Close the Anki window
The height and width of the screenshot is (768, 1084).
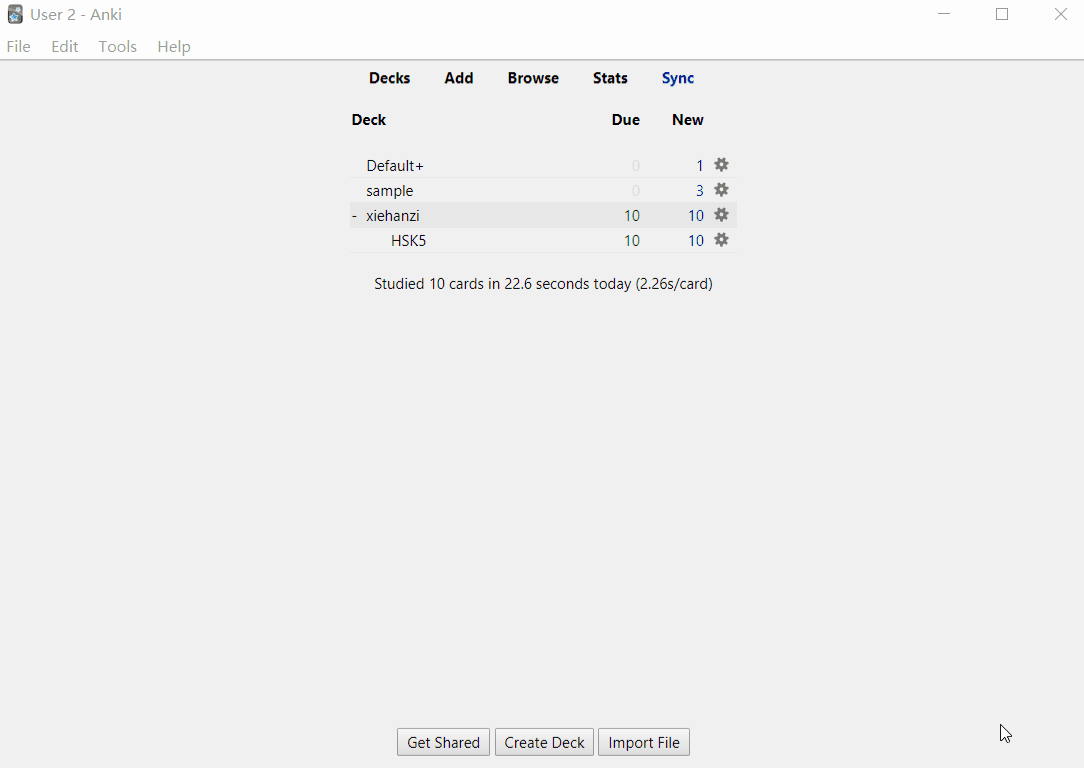coord(1060,14)
